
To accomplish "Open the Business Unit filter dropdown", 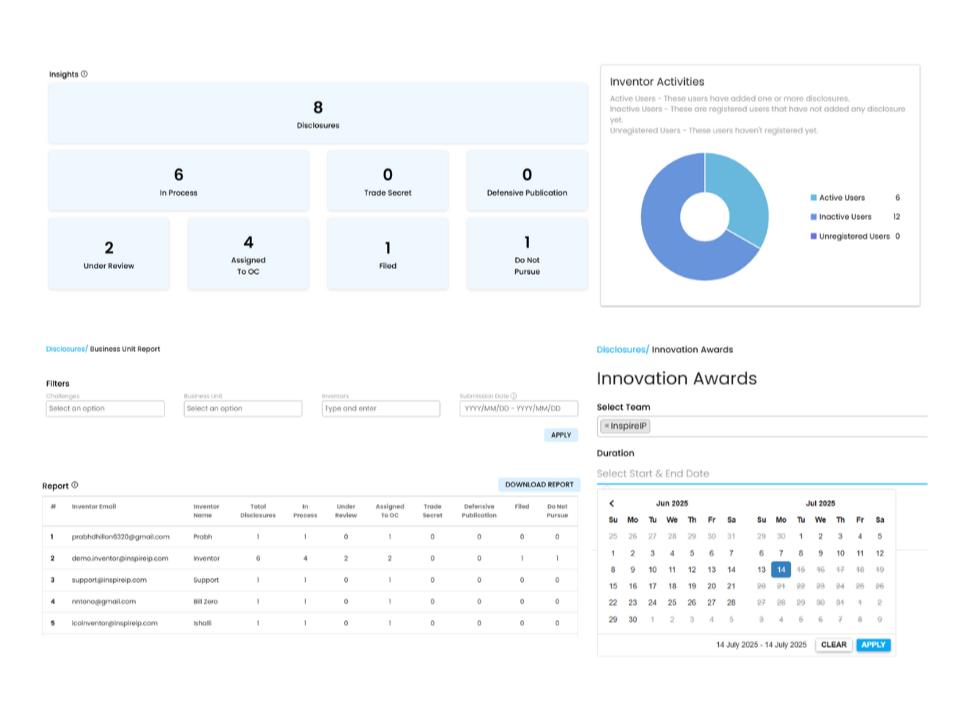I will point(243,409).
